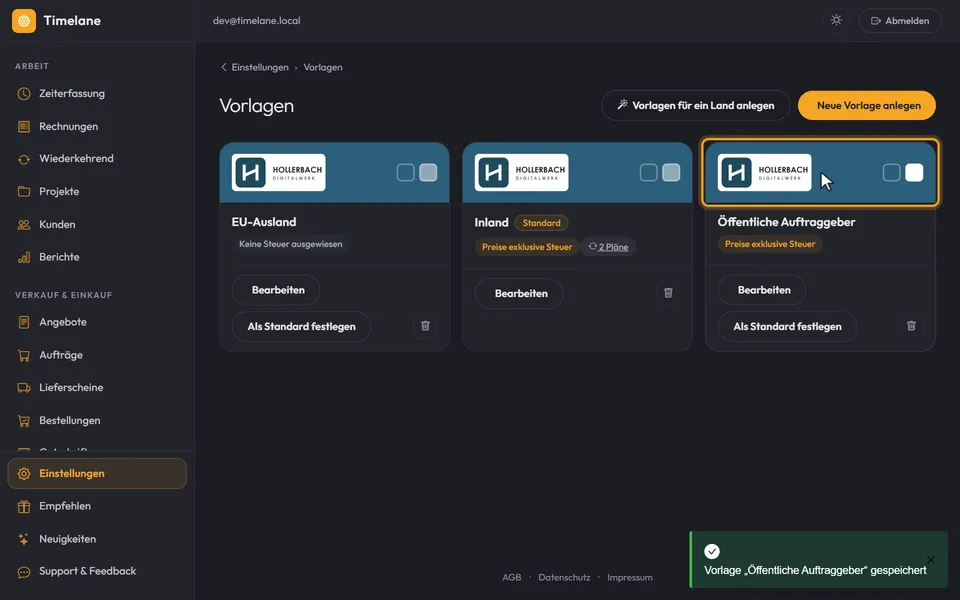The width and height of the screenshot is (960, 600).
Task: Toggle the light theme sun icon
Action: (836, 20)
